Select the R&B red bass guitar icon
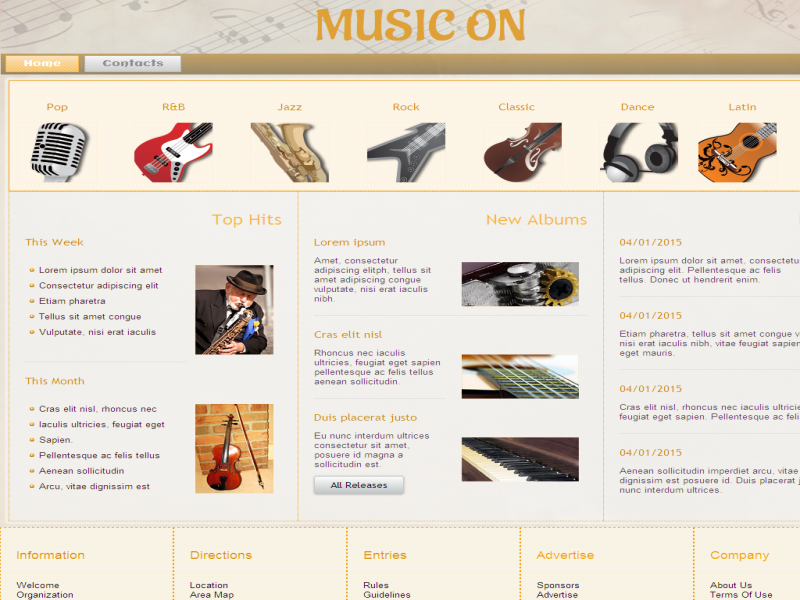Image resolution: width=800 pixels, height=600 pixels. [x=173, y=152]
